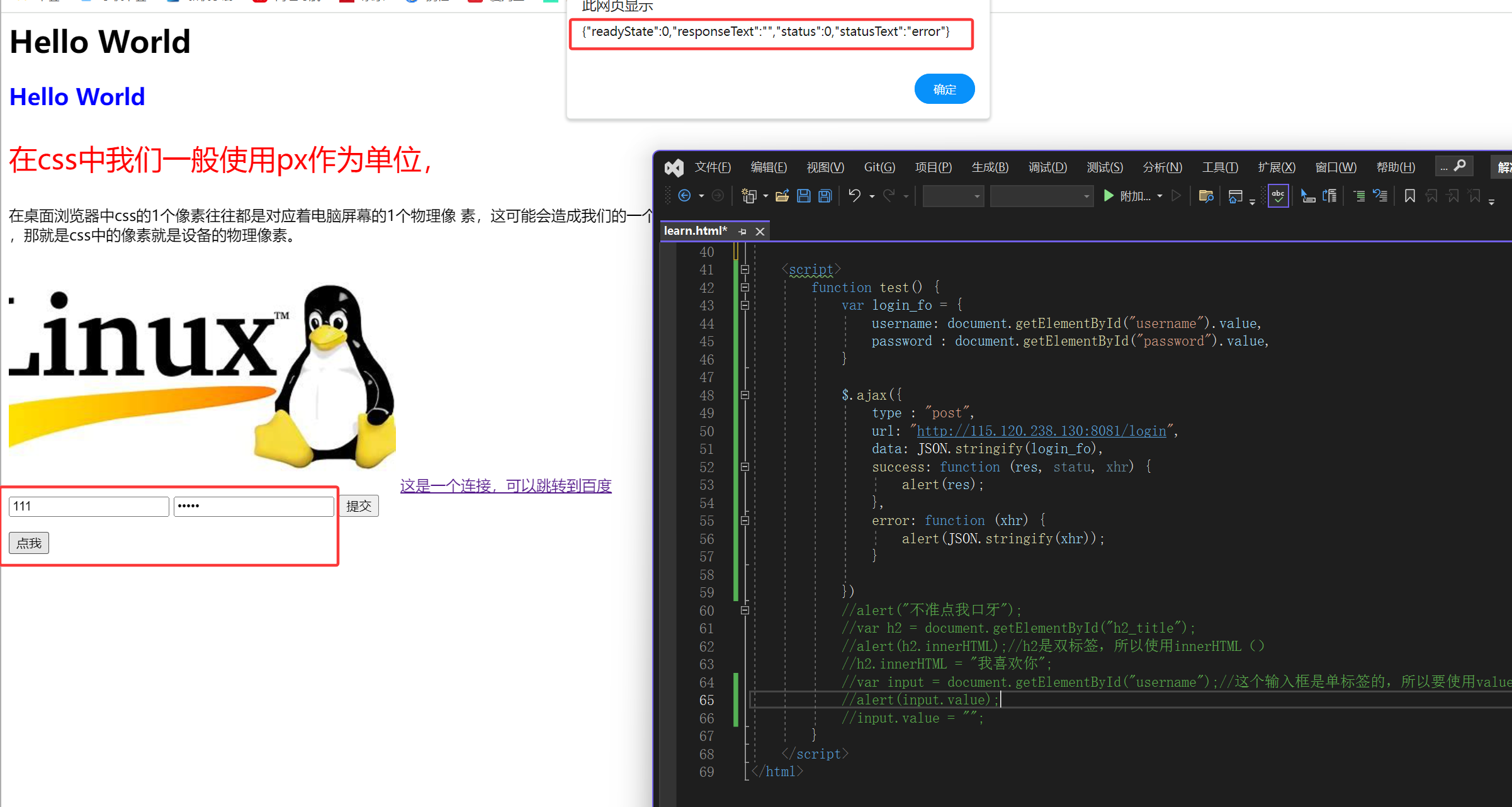Viewport: 1512px width, 807px height.
Task: Save learn.html with the single floppy icon
Action: pos(804,196)
